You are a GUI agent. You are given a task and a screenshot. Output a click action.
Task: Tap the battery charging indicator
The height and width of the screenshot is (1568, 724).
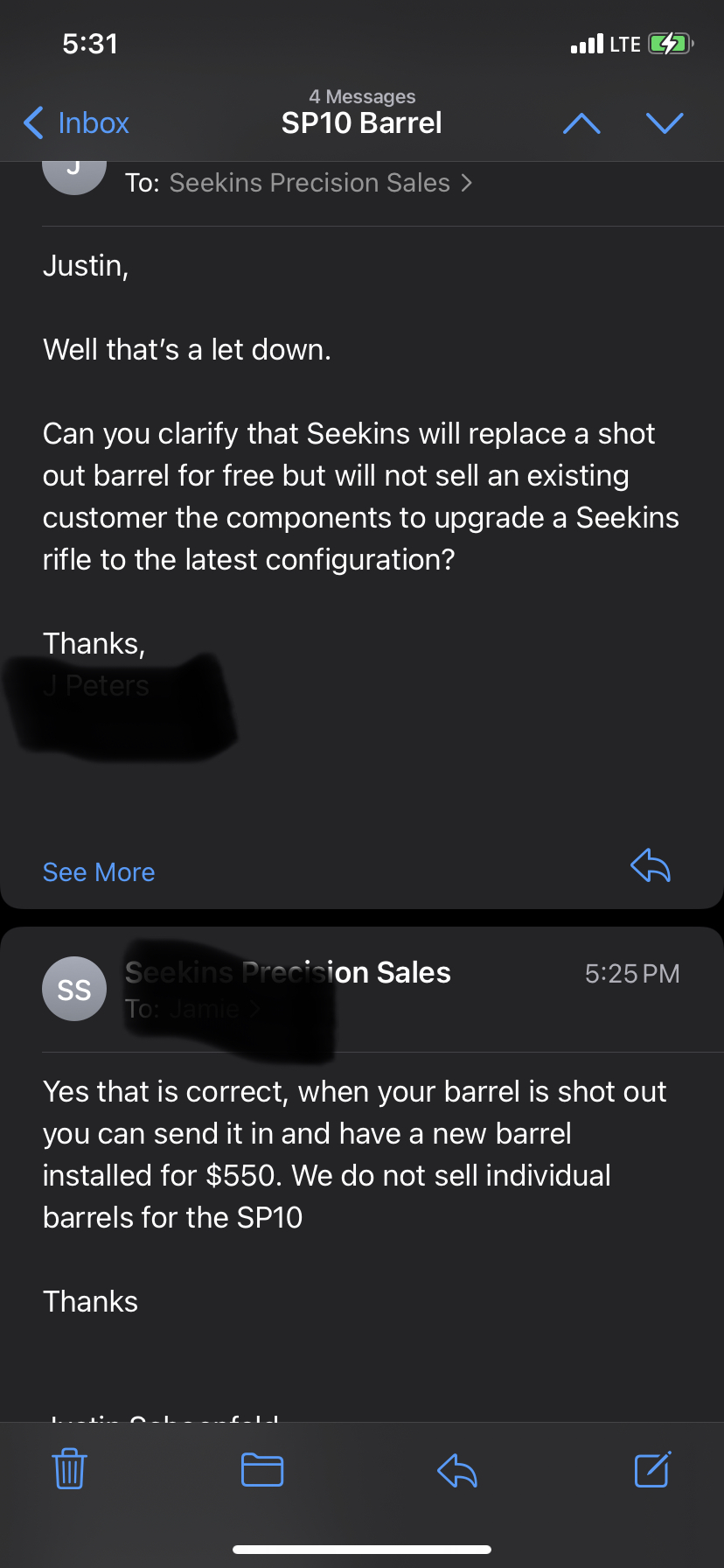(x=670, y=44)
